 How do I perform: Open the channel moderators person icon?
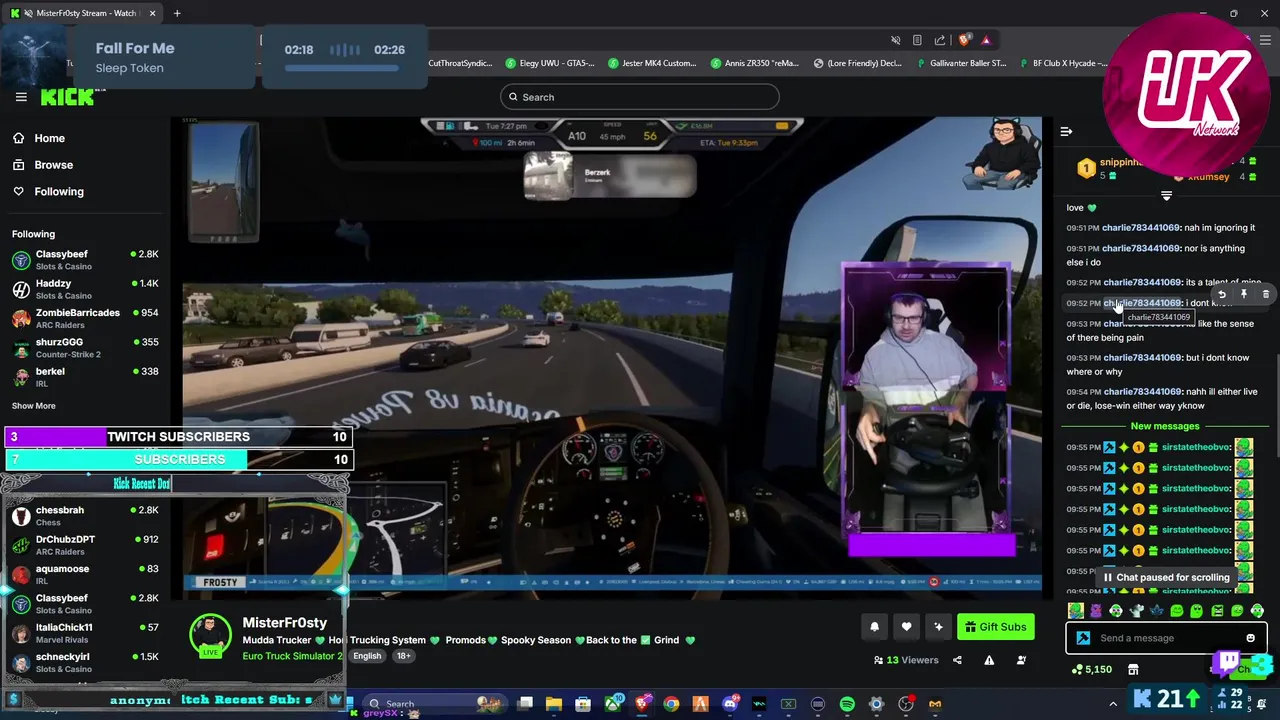coord(1021,660)
